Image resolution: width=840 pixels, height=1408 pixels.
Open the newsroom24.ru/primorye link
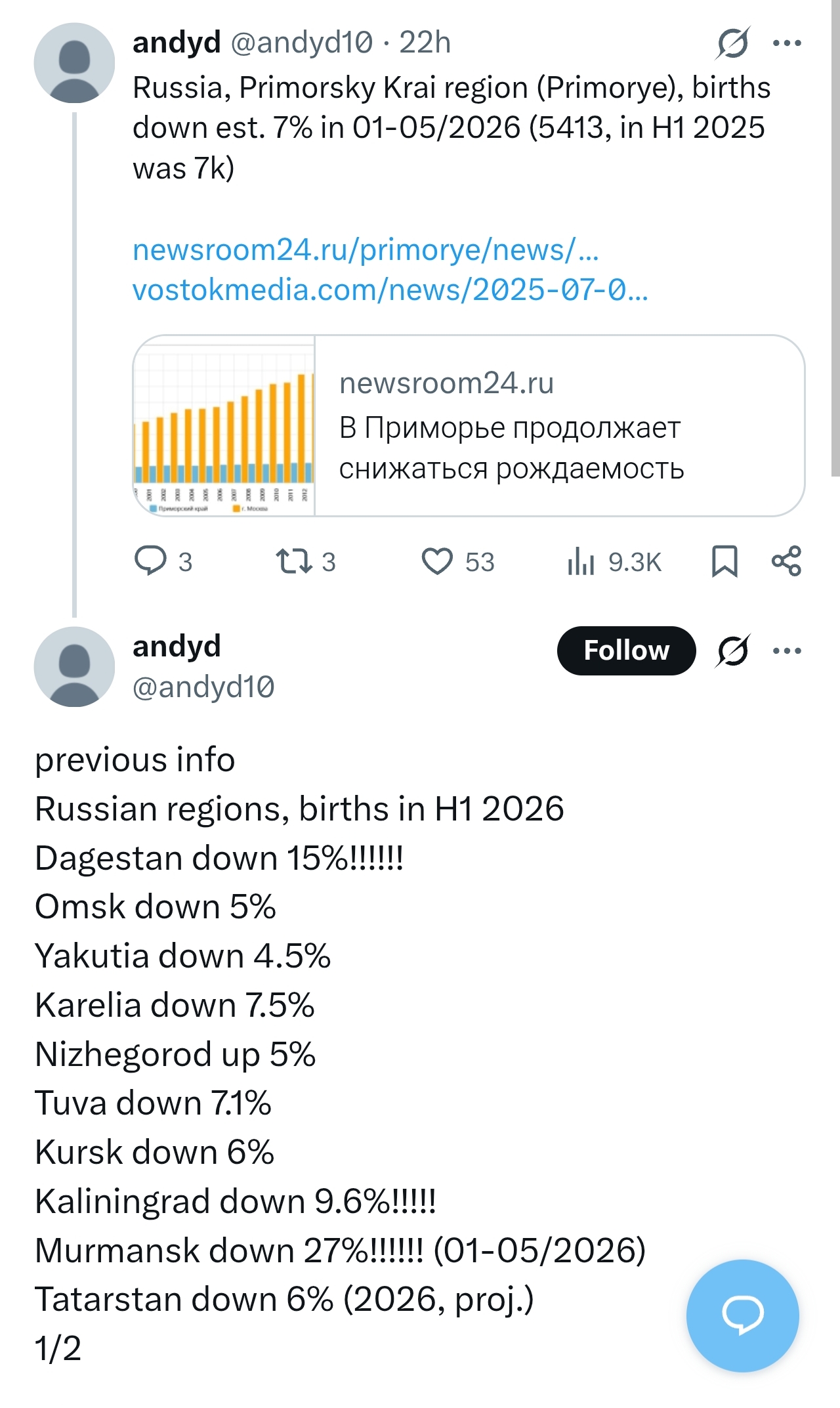coord(366,250)
